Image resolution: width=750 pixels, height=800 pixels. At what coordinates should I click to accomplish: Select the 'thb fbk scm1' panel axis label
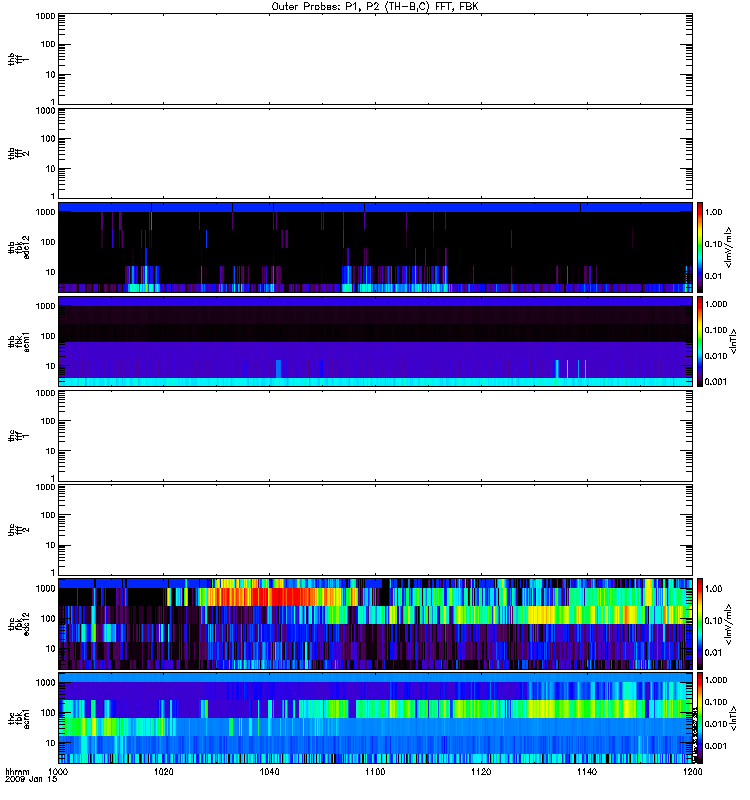(x=18, y=342)
